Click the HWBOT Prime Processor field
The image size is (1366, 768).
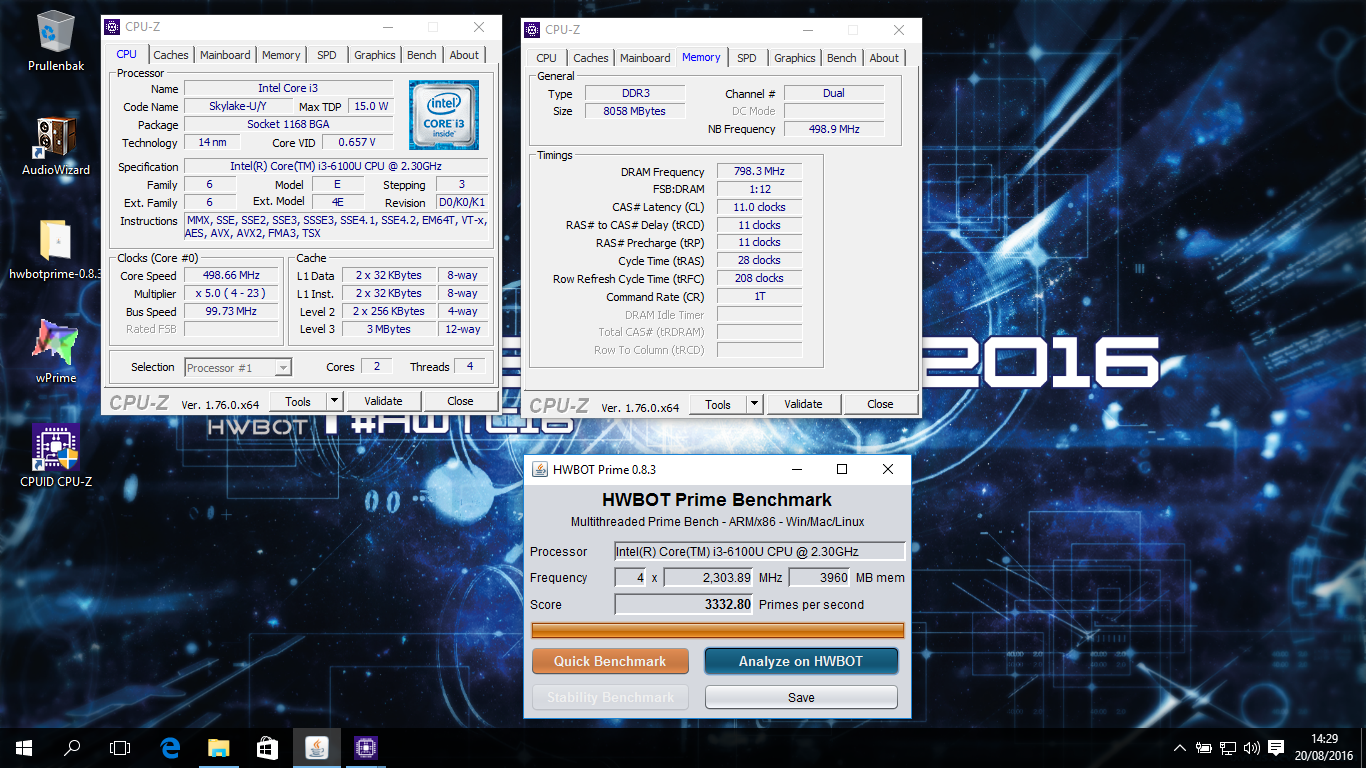[760, 551]
